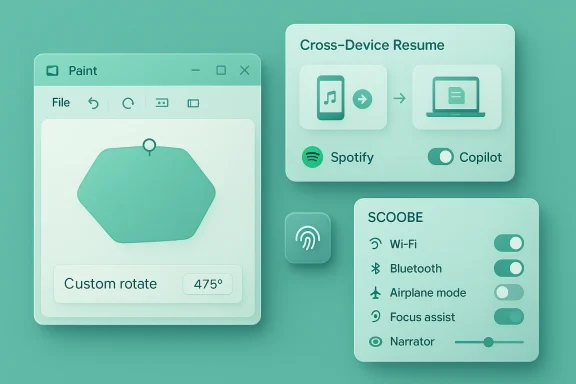The image size is (576, 384).
Task: Click the Bluetooth icon in SCOOBE panel
Action: coord(375,268)
